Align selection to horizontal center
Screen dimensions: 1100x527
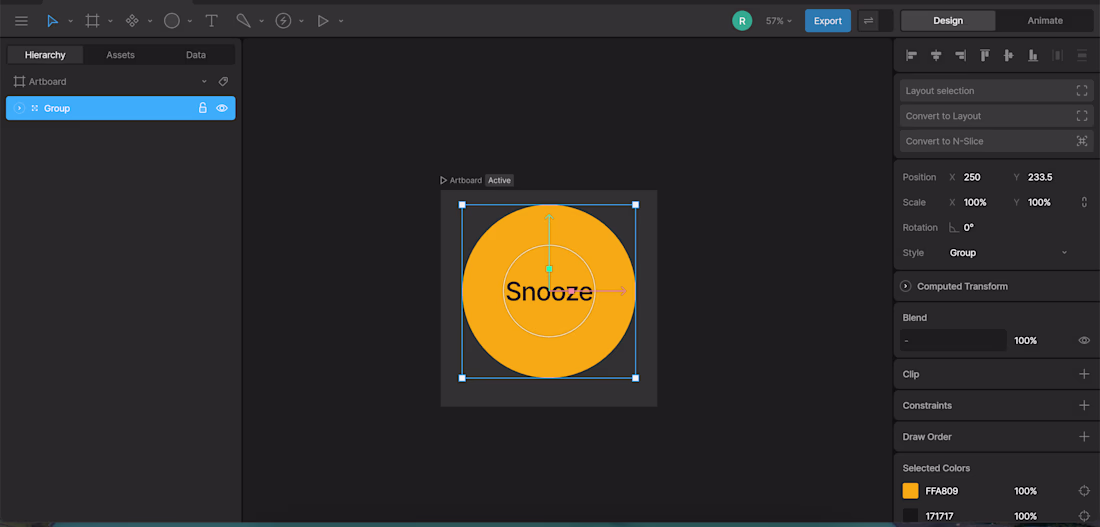tap(936, 55)
